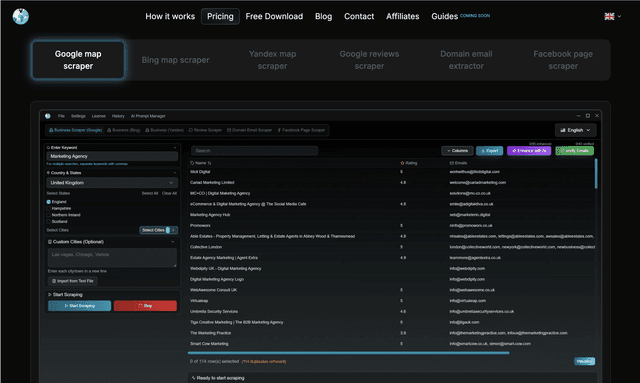Switch to the Google reviews scraper tab
The width and height of the screenshot is (640, 383).
[369, 60]
